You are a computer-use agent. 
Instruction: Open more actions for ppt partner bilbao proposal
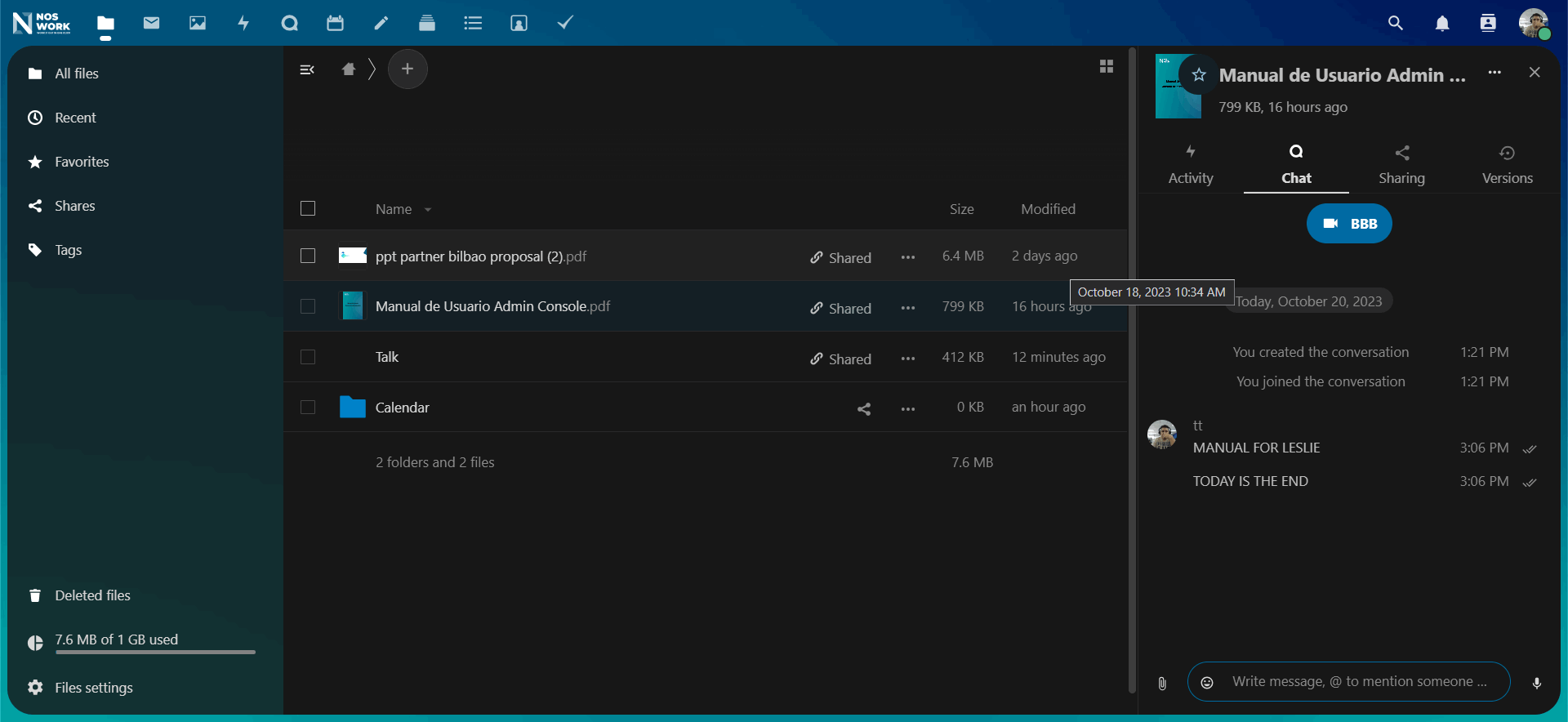click(908, 257)
